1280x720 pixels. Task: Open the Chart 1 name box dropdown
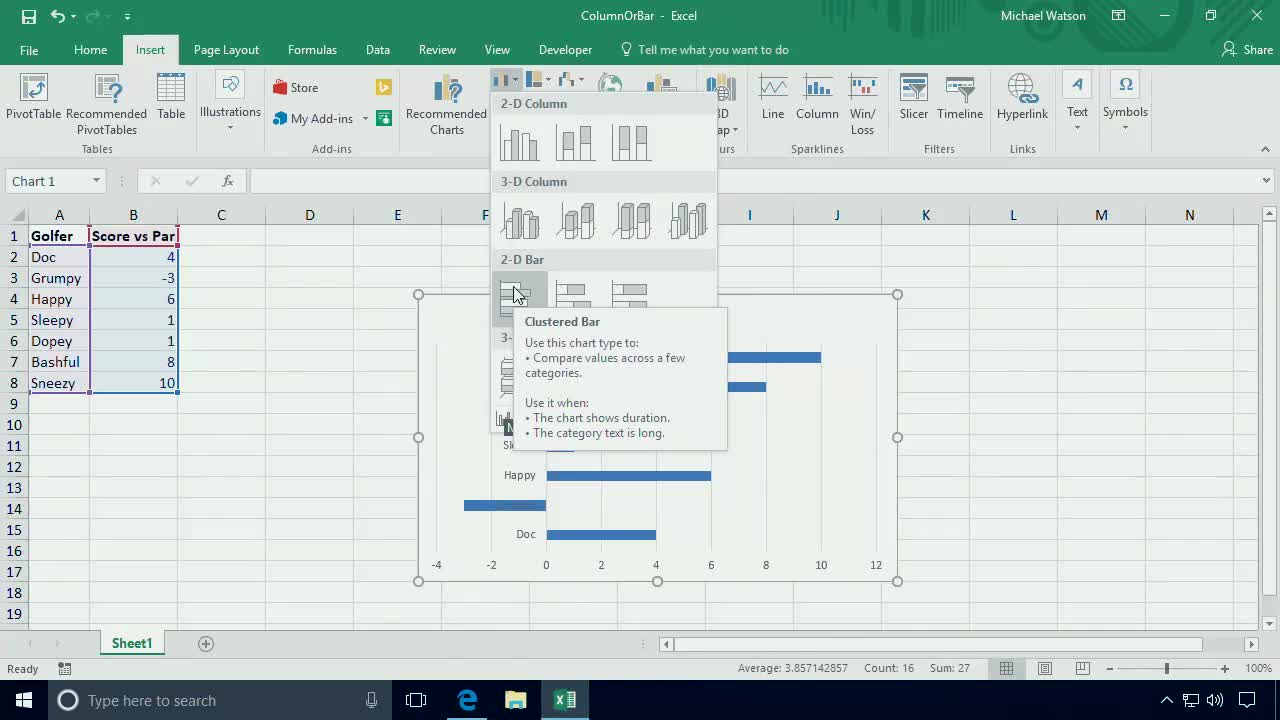point(95,180)
